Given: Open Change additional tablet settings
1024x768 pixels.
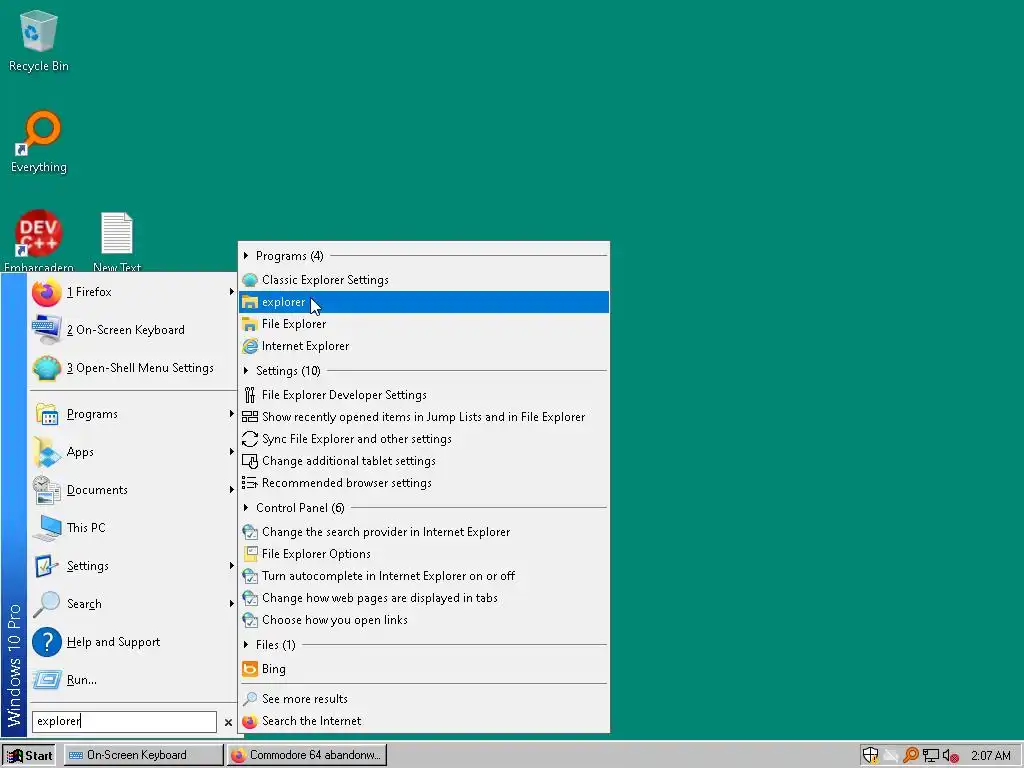Looking at the screenshot, I should pyautogui.click(x=424, y=461).
